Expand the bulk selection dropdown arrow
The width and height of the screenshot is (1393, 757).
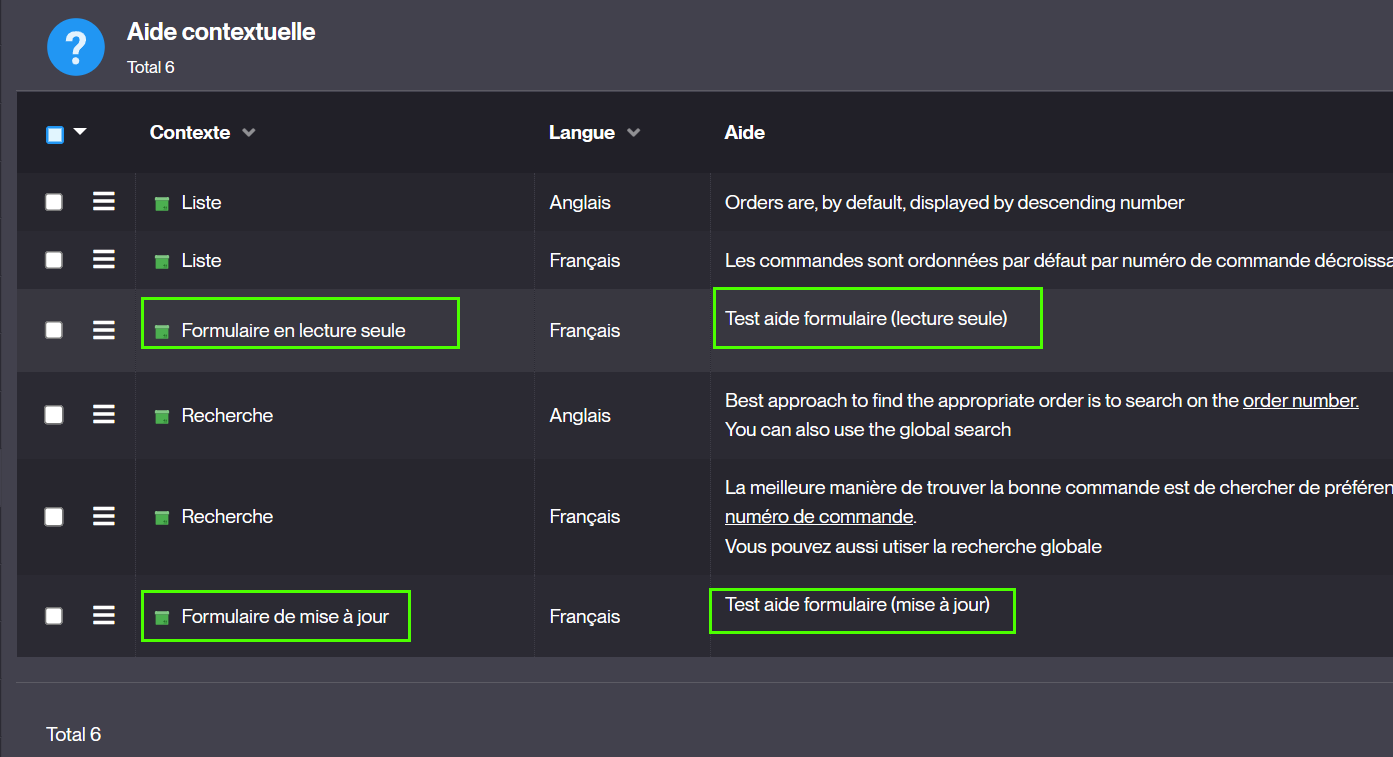point(80,132)
